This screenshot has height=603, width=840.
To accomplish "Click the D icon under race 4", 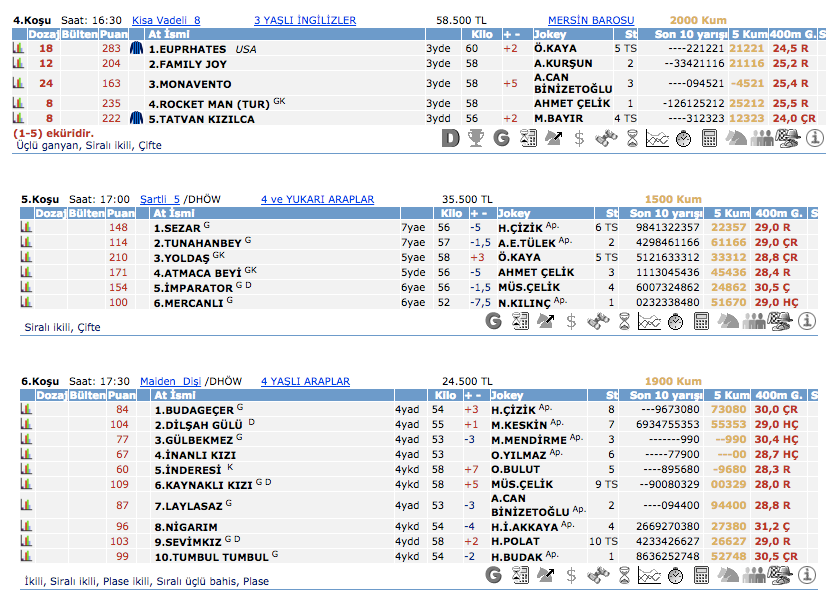I will tap(450, 139).
